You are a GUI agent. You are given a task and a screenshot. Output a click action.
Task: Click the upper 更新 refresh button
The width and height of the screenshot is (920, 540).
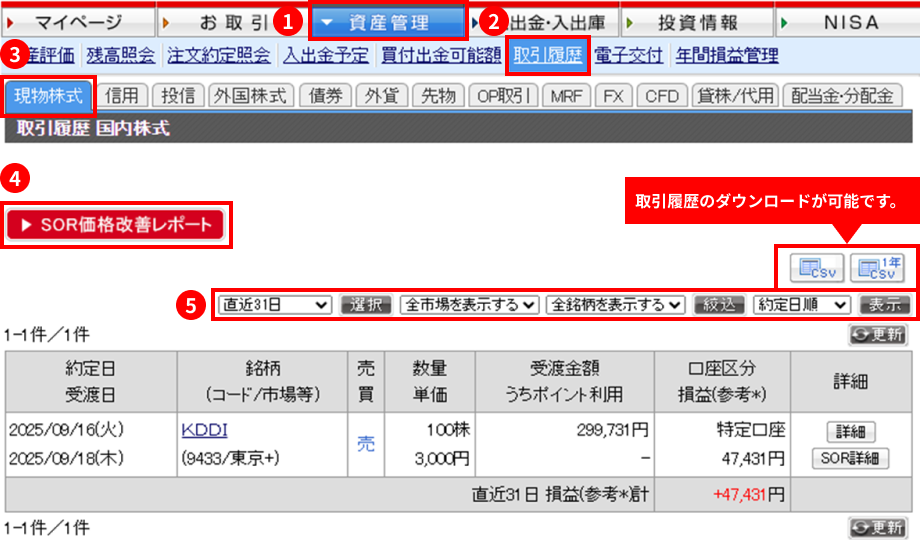click(x=876, y=335)
